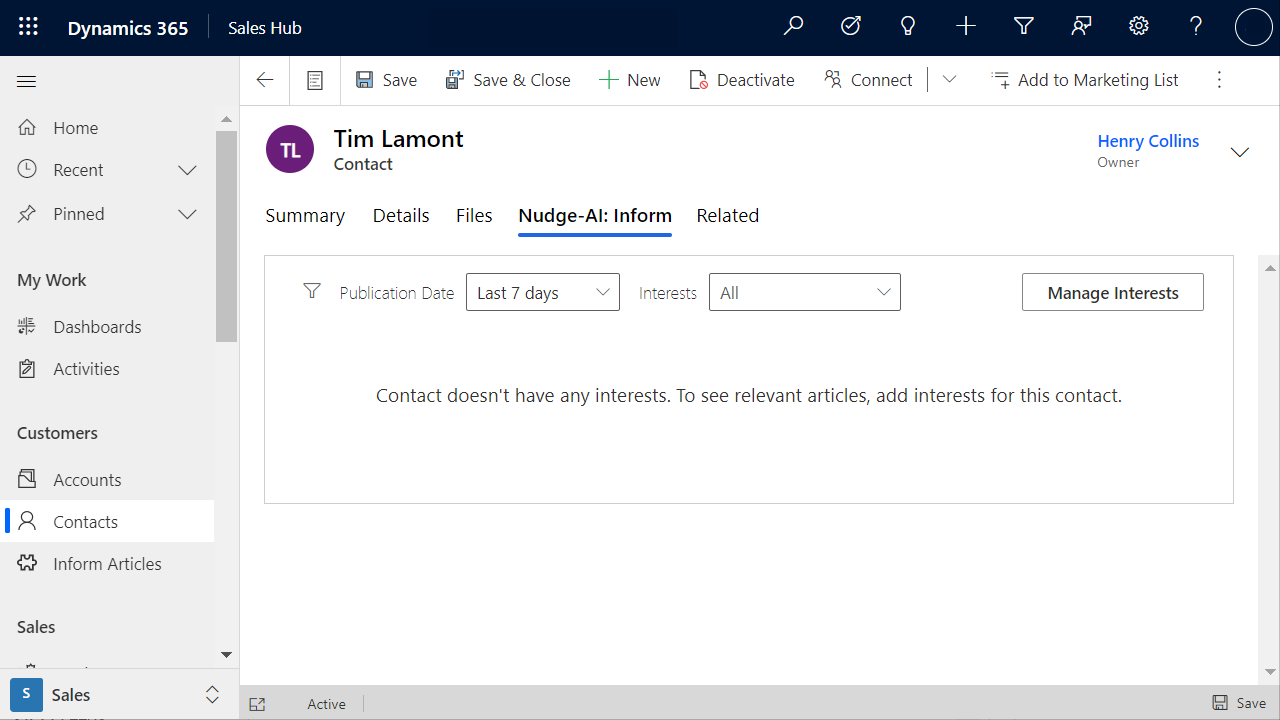Switch to the Related tab
The image size is (1280, 720).
click(x=728, y=215)
